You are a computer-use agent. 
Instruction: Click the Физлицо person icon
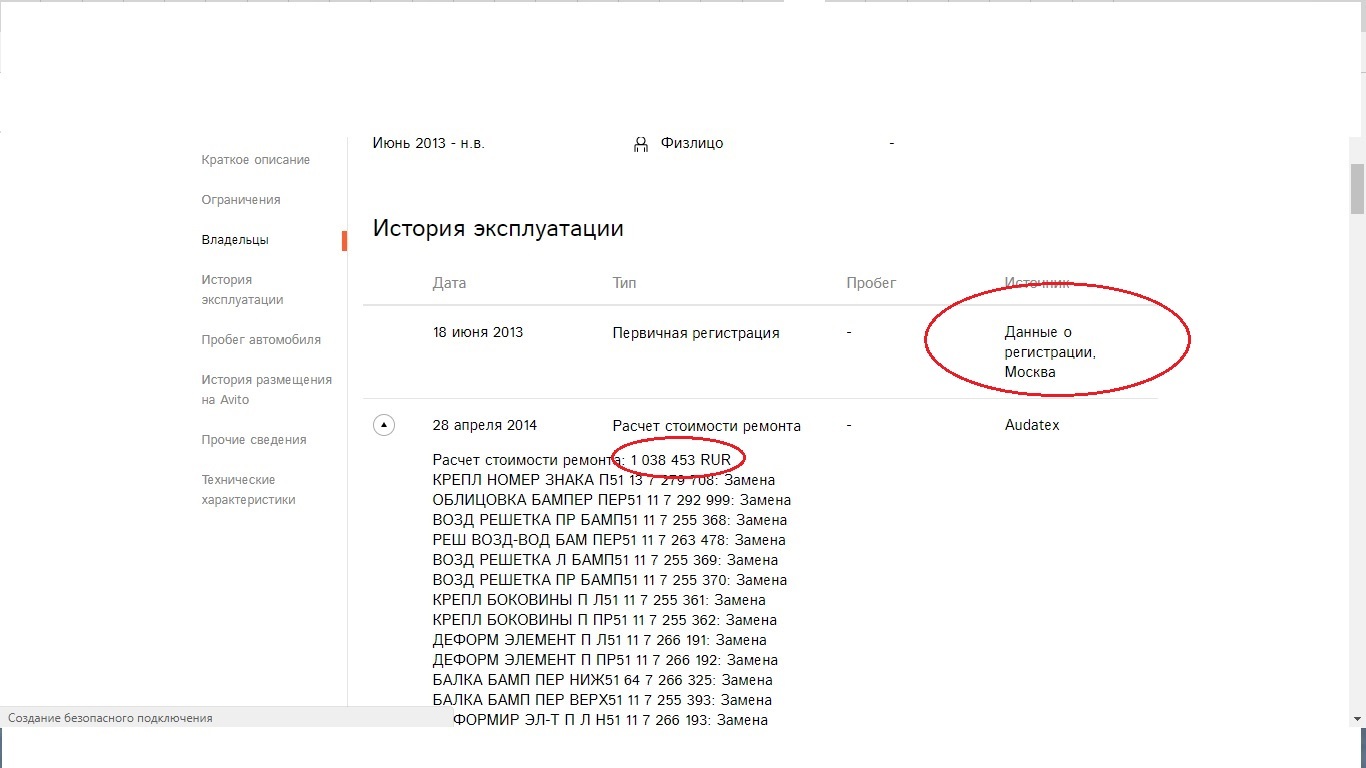click(x=641, y=144)
